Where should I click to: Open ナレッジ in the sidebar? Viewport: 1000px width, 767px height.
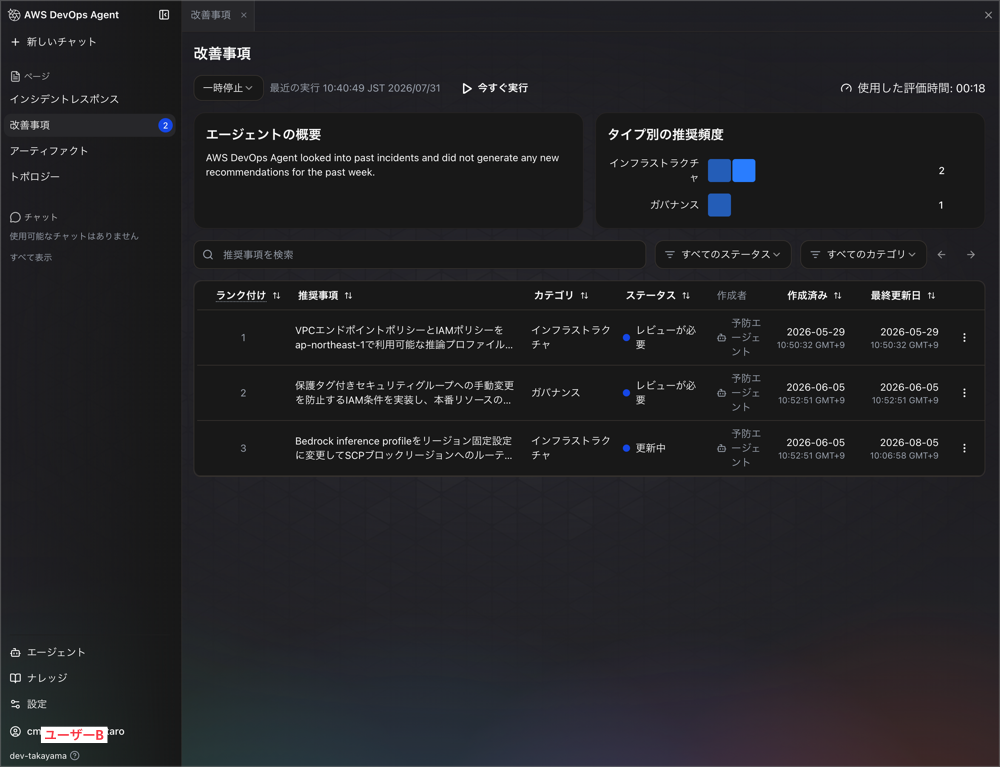click(x=39, y=678)
